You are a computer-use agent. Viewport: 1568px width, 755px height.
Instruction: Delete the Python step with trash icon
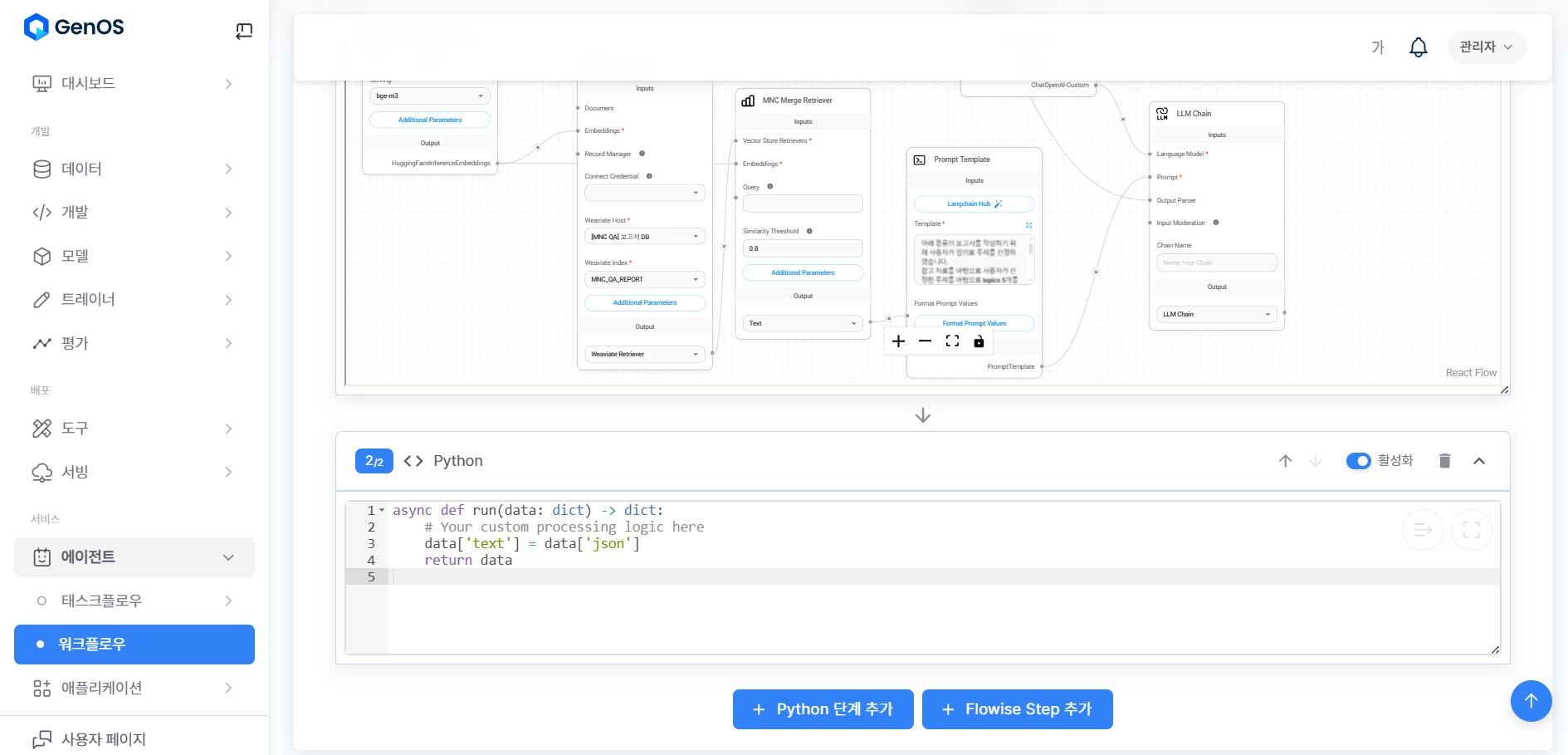(x=1444, y=461)
